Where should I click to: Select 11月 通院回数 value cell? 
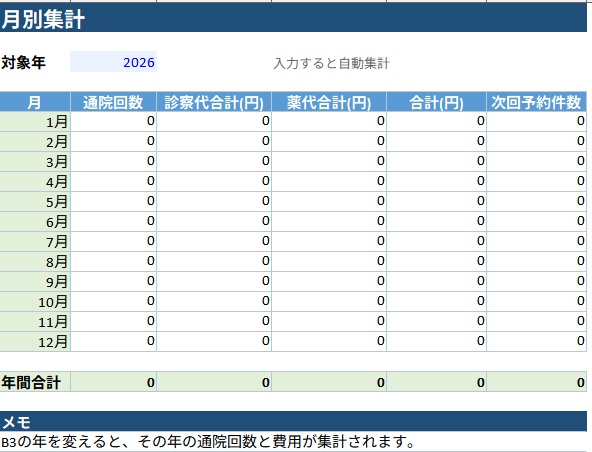click(x=113, y=322)
